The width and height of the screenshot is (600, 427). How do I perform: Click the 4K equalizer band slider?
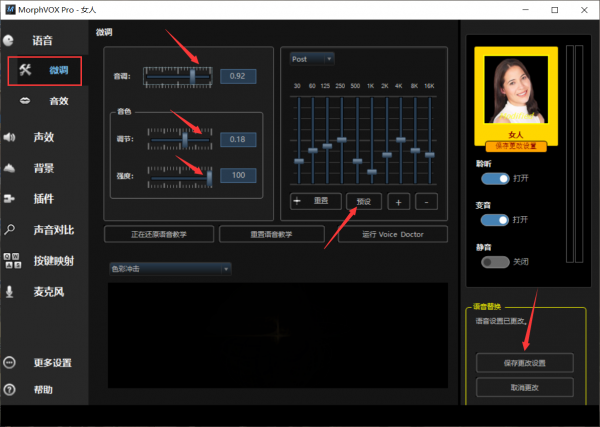401,140
